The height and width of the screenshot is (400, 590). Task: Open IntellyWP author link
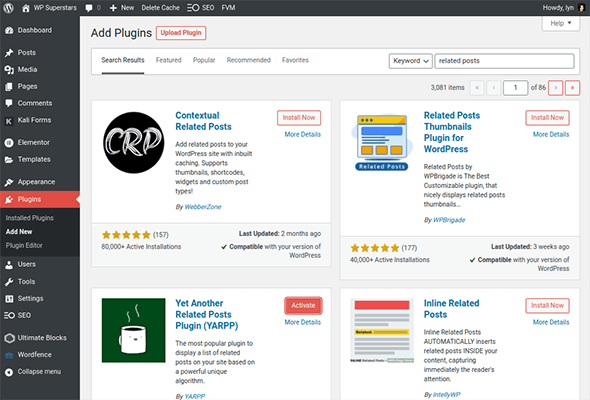[447, 395]
